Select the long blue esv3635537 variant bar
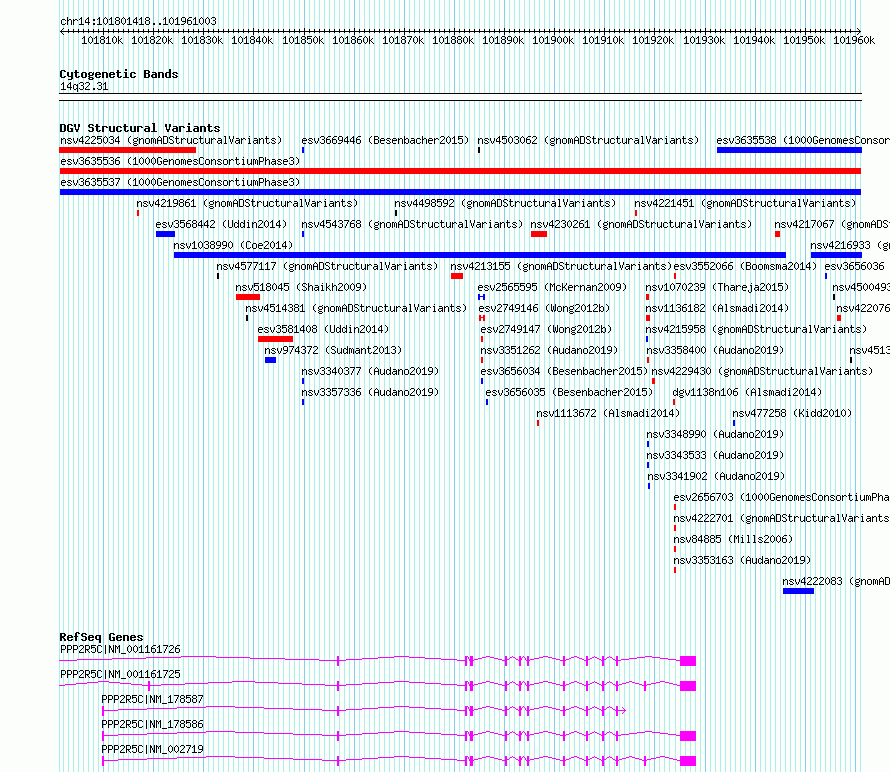This screenshot has height=772, width=890. tap(460, 192)
